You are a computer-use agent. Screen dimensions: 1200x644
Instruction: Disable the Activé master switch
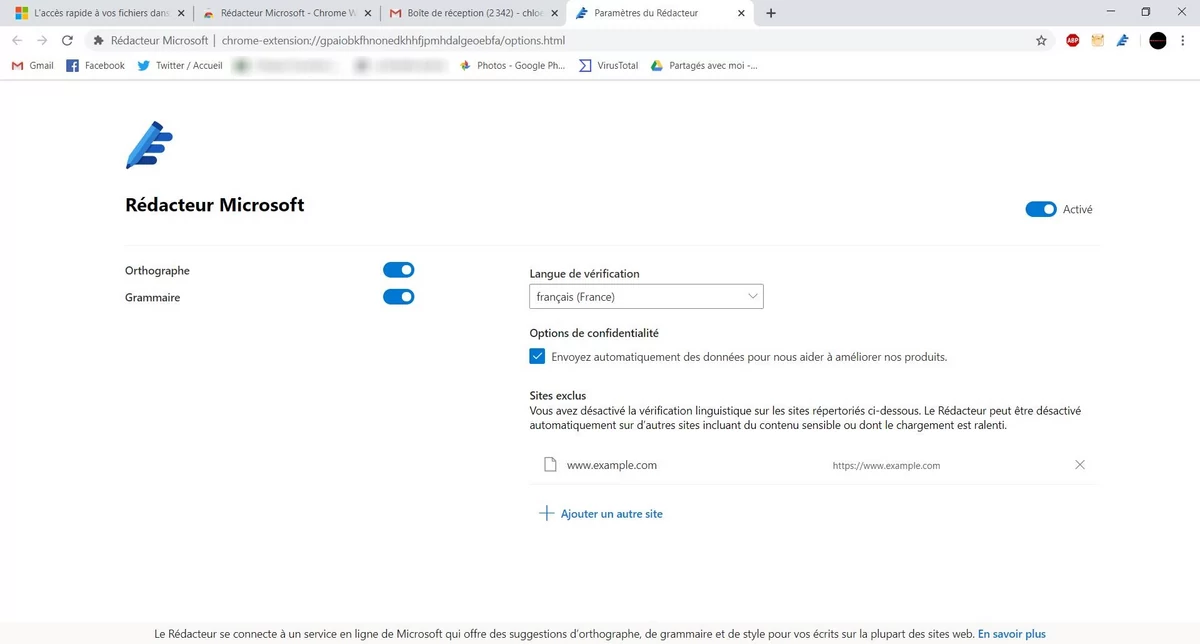[1041, 209]
